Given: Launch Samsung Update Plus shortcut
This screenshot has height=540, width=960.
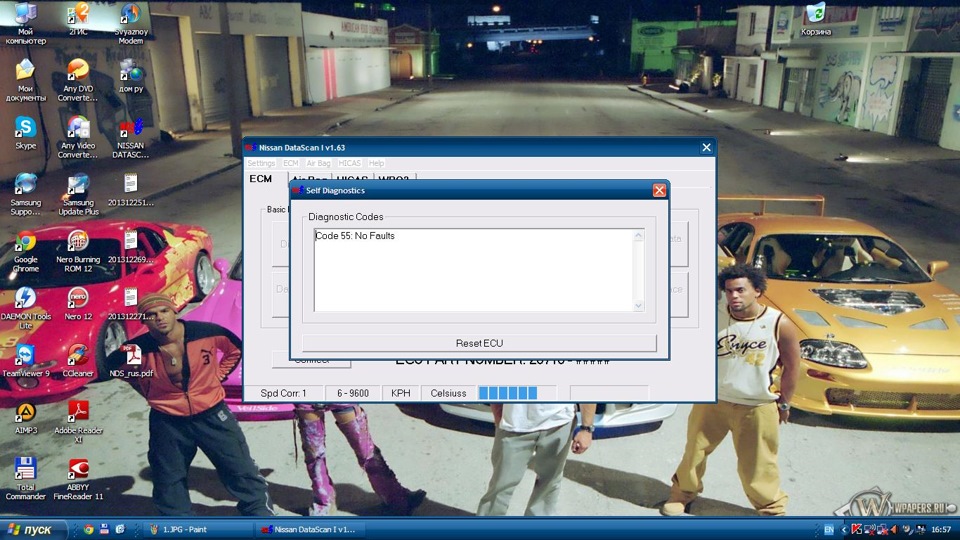Looking at the screenshot, I should [x=78, y=194].
